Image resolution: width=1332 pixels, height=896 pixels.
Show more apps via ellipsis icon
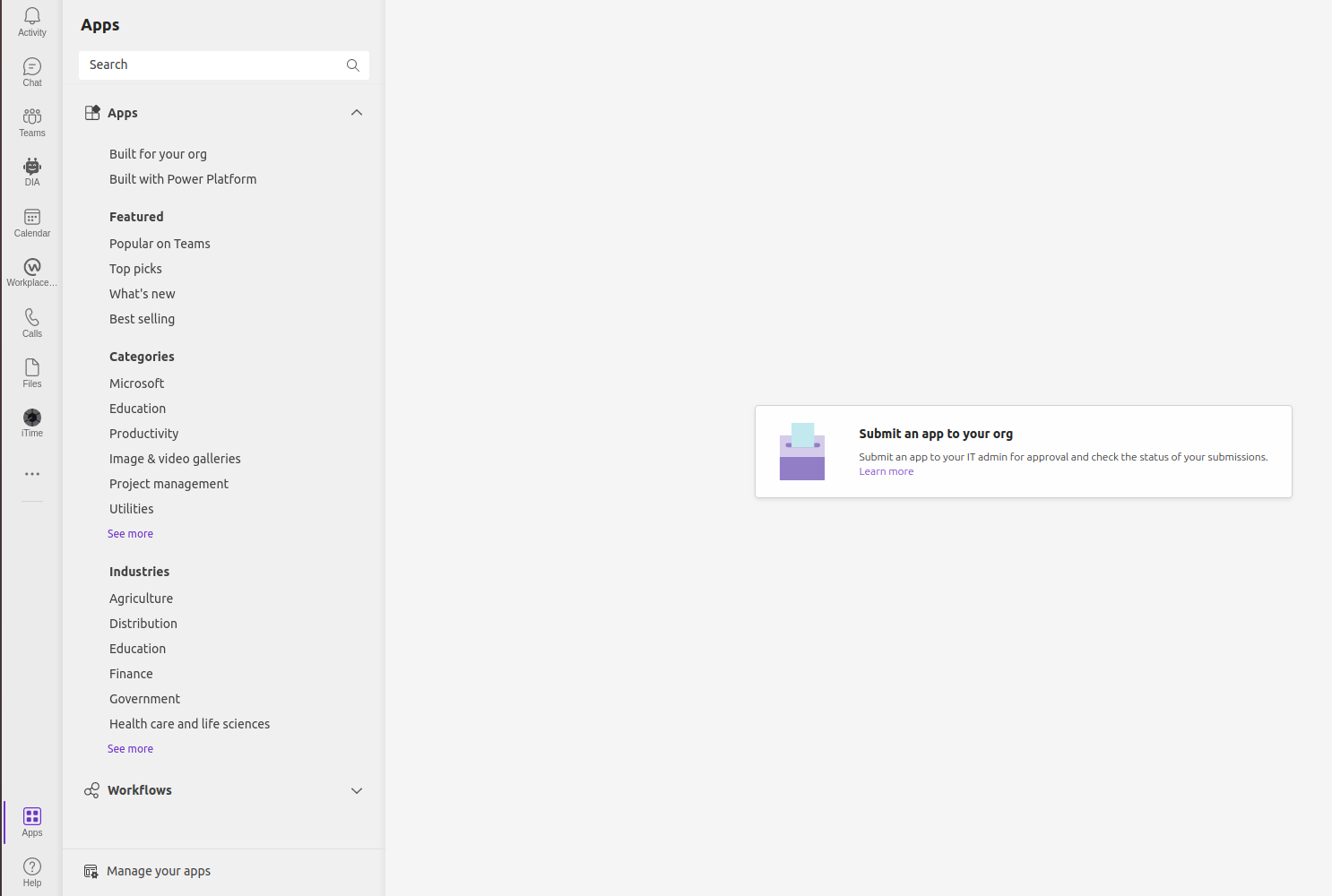click(x=32, y=474)
